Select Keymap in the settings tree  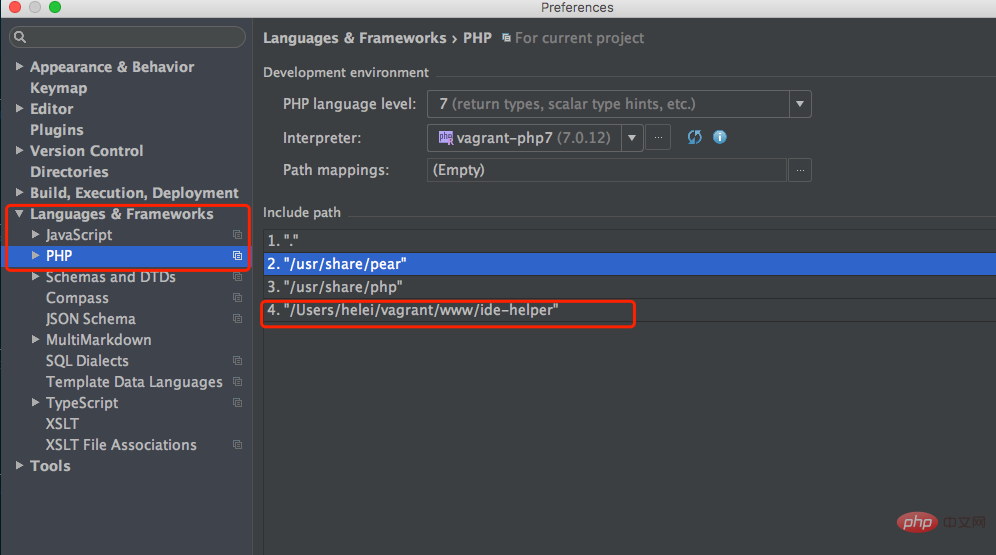[x=58, y=88]
